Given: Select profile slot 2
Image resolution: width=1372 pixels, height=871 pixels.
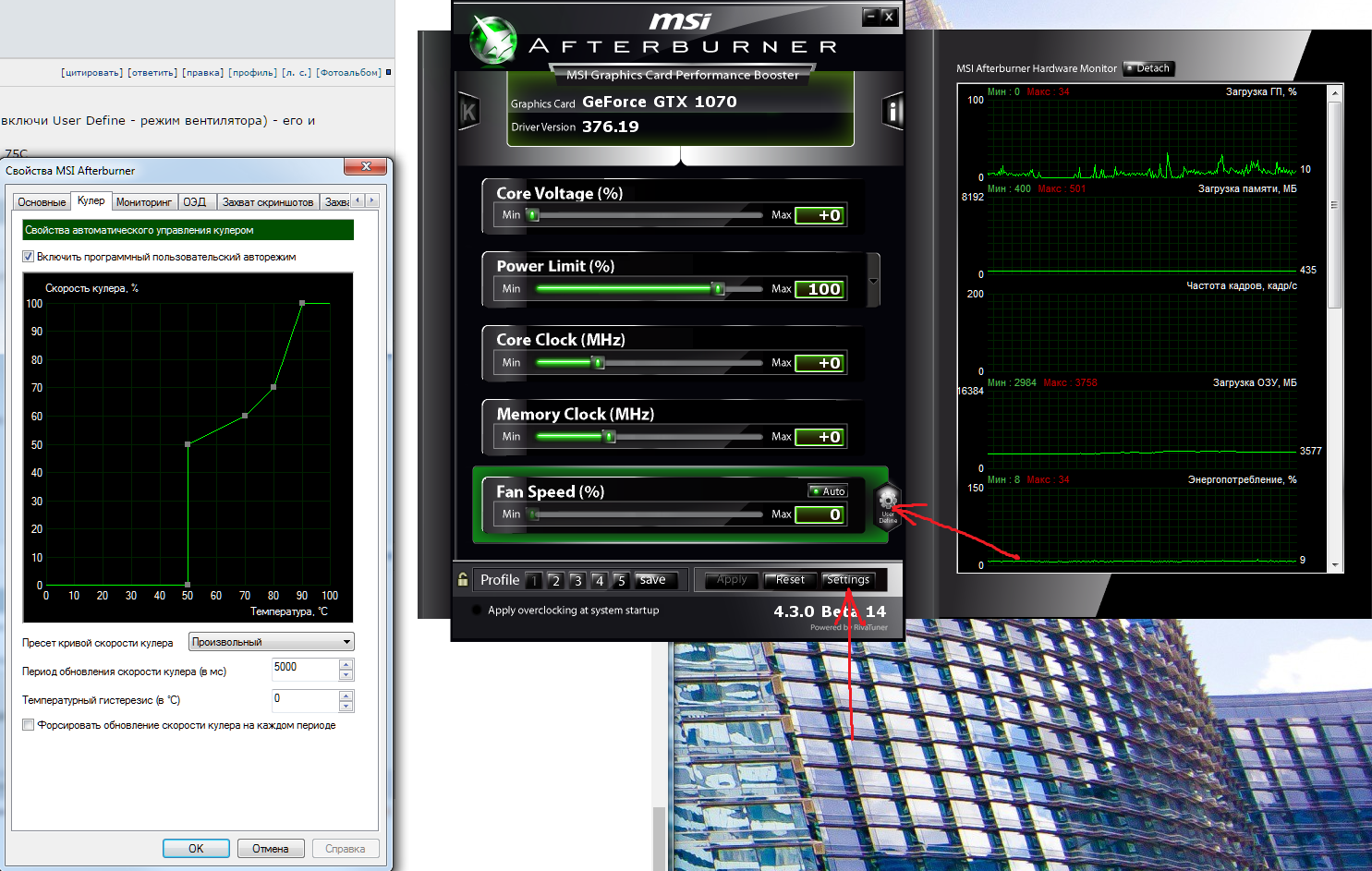Looking at the screenshot, I should pos(555,580).
